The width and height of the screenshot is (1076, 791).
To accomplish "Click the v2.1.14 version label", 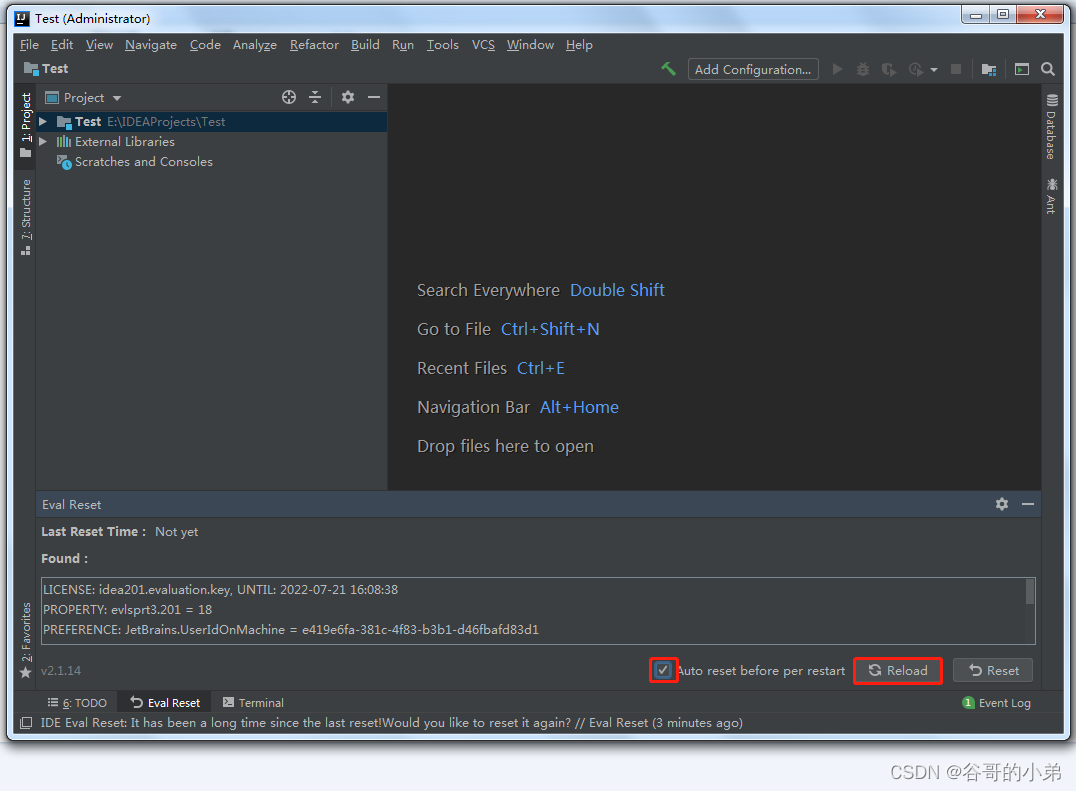I will click(60, 671).
